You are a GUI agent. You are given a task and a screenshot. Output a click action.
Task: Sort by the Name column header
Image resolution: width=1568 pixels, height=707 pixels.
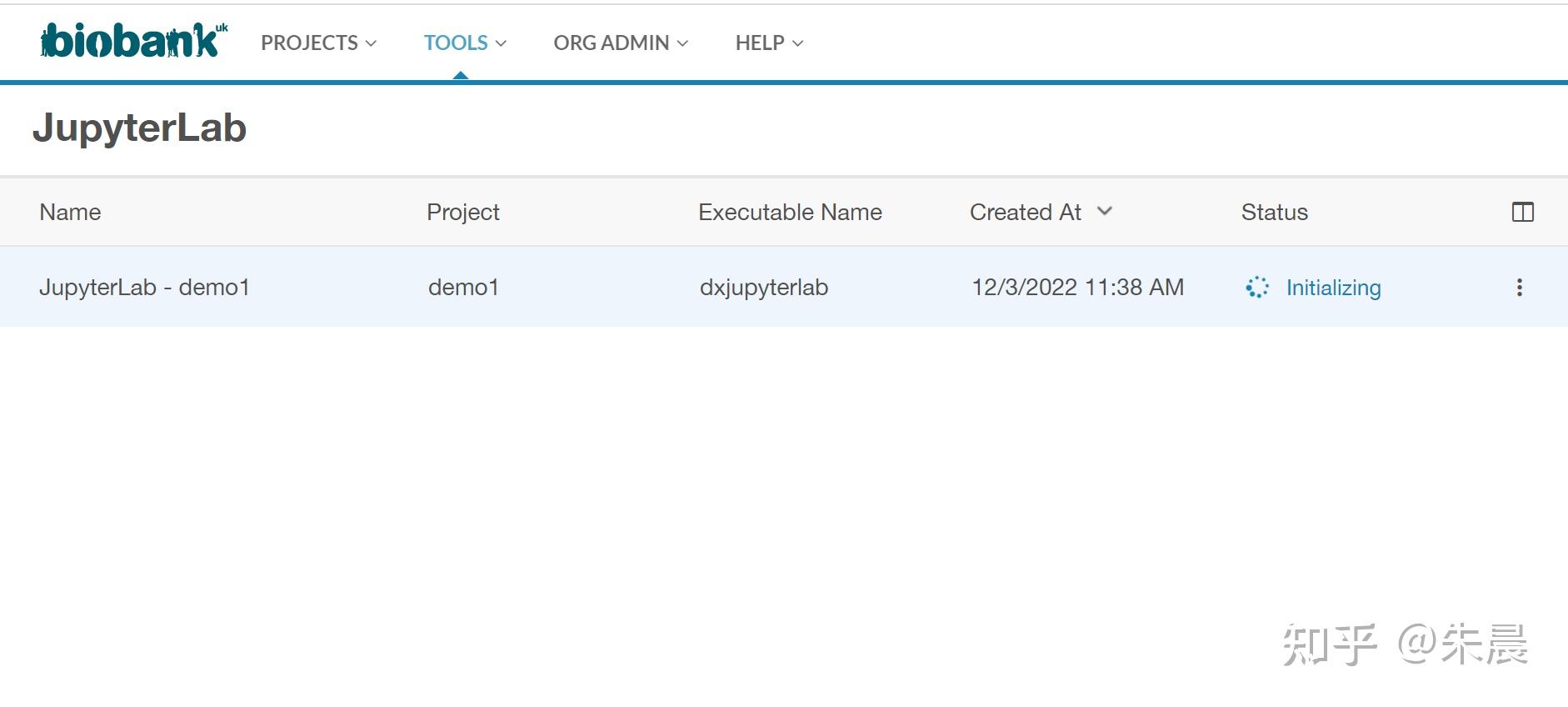[x=70, y=213]
